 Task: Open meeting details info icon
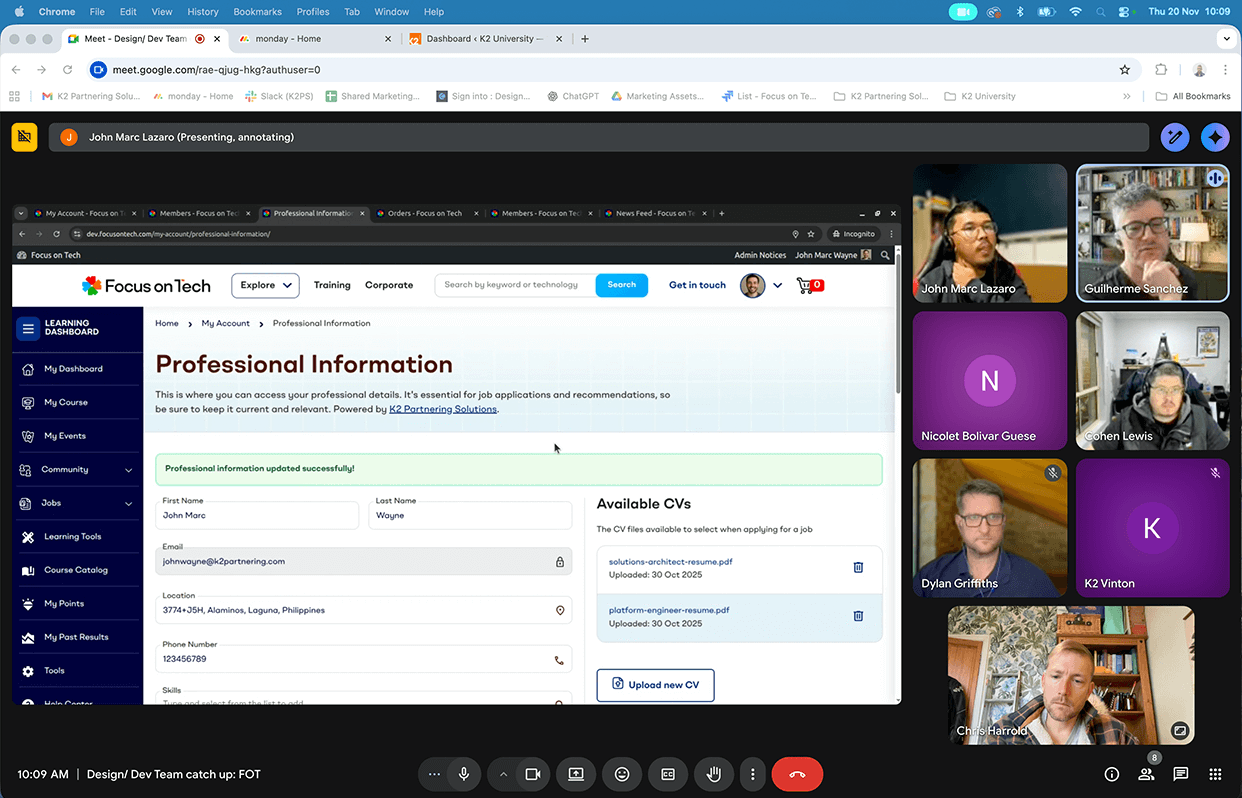1111,774
